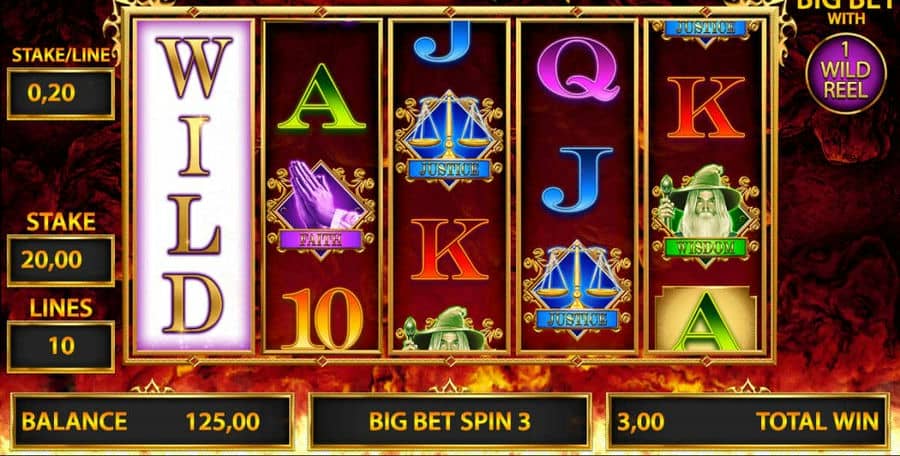This screenshot has height=456, width=900.
Task: Click the 1 Wild Reel purple badge
Action: [845, 73]
